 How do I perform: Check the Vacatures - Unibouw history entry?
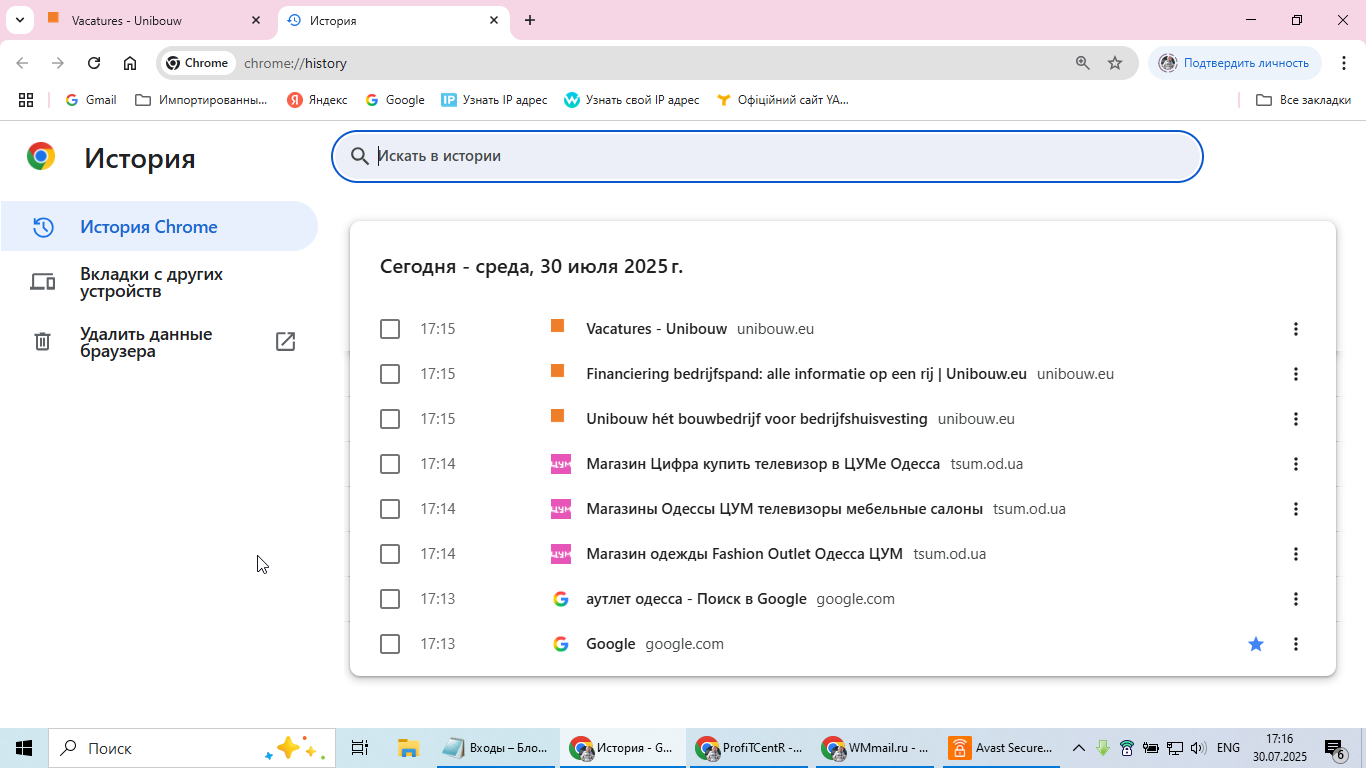click(x=390, y=329)
